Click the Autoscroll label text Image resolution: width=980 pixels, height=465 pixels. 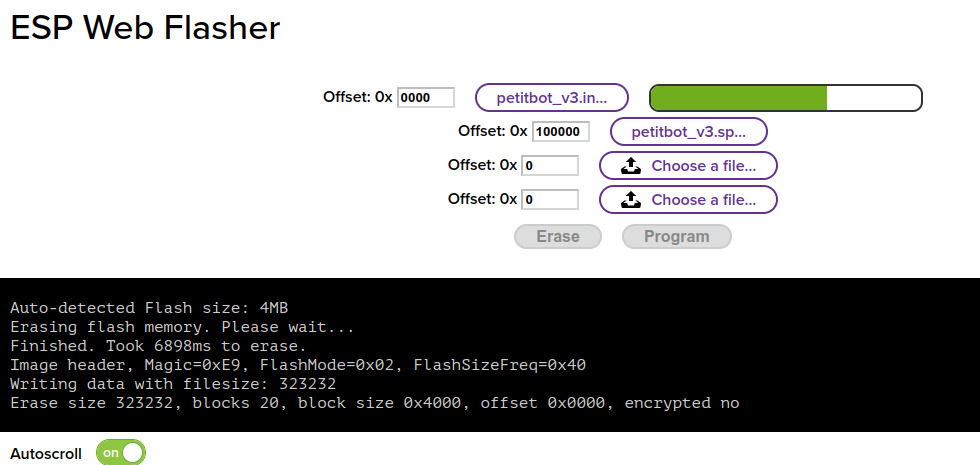pos(46,453)
